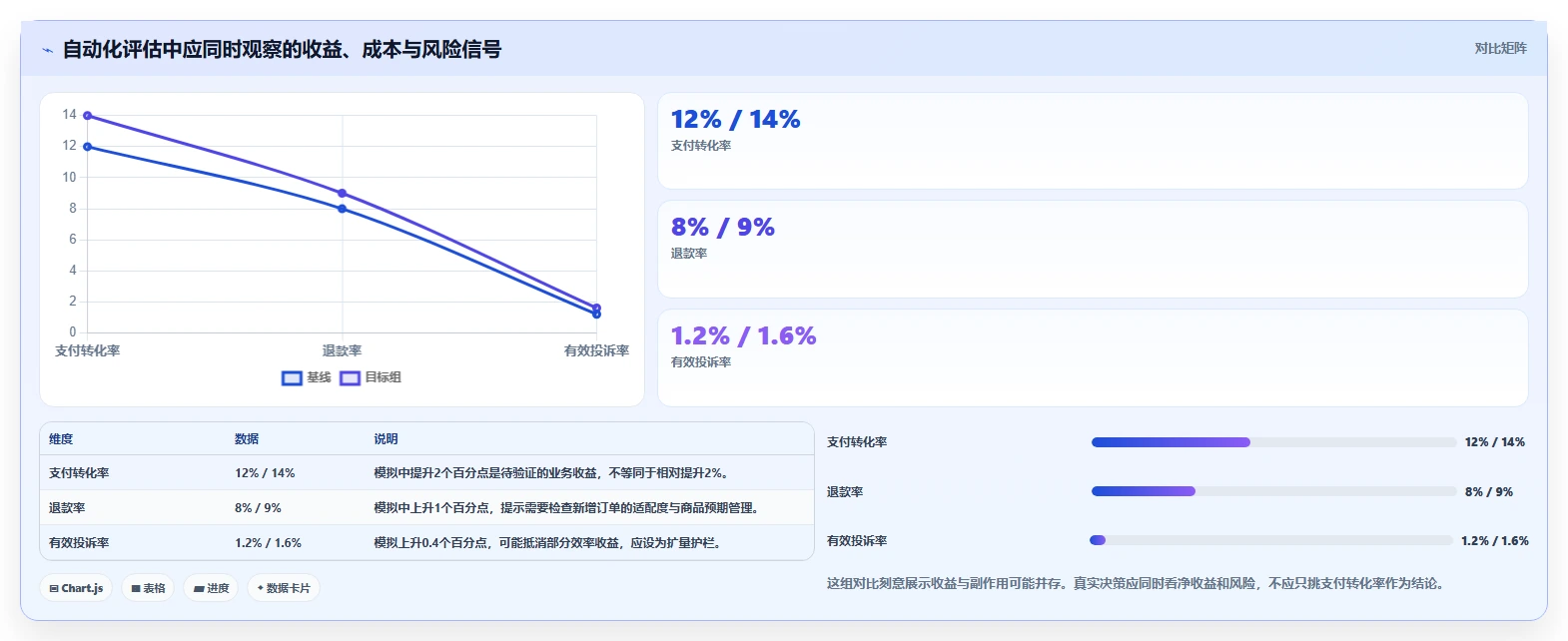Image resolution: width=1568 pixels, height=641 pixels.
Task: Click the 目标组 退款率 data point at 9
Action: click(343, 193)
